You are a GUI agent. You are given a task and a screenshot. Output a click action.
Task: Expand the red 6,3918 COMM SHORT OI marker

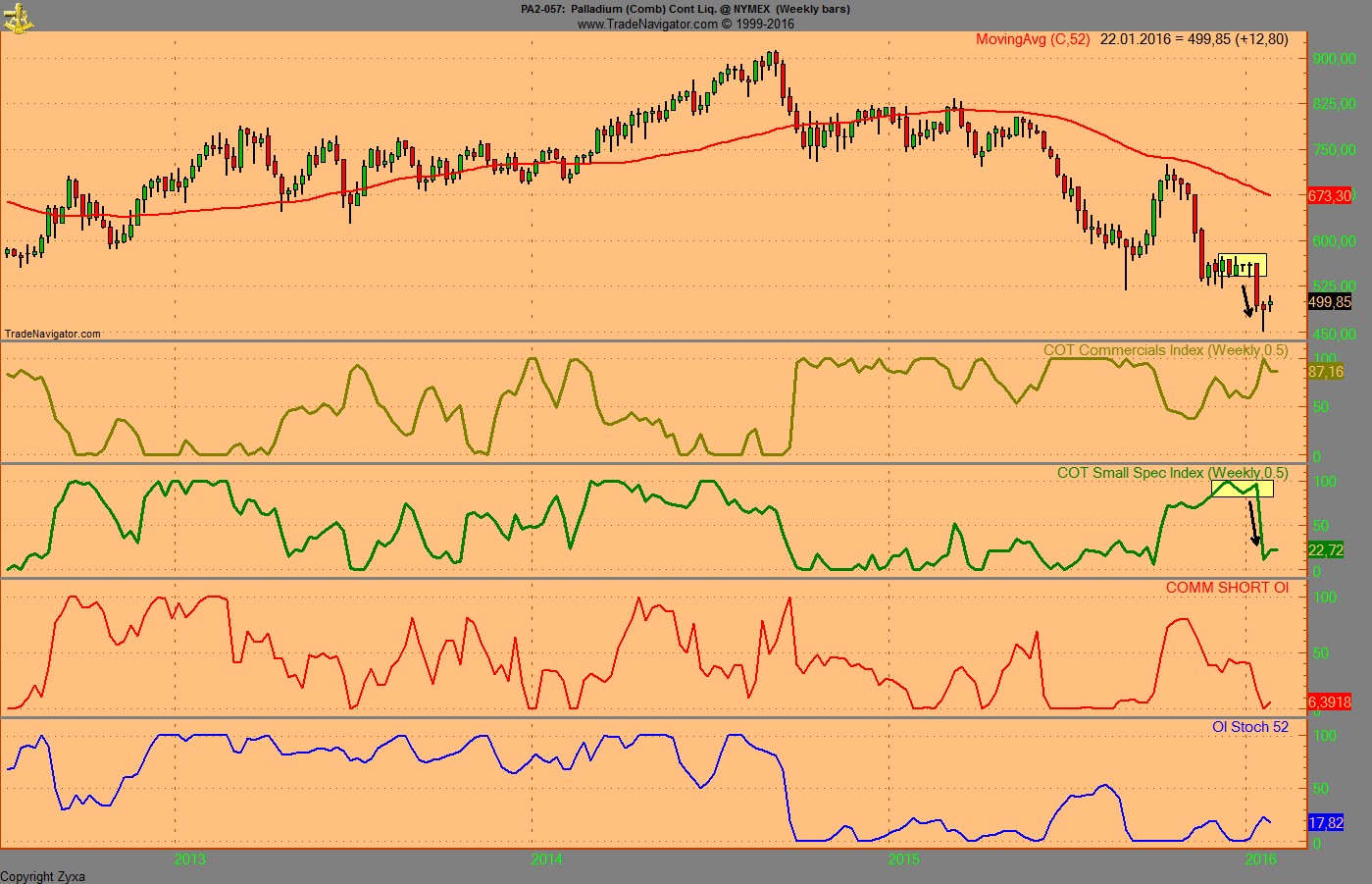click(1332, 702)
